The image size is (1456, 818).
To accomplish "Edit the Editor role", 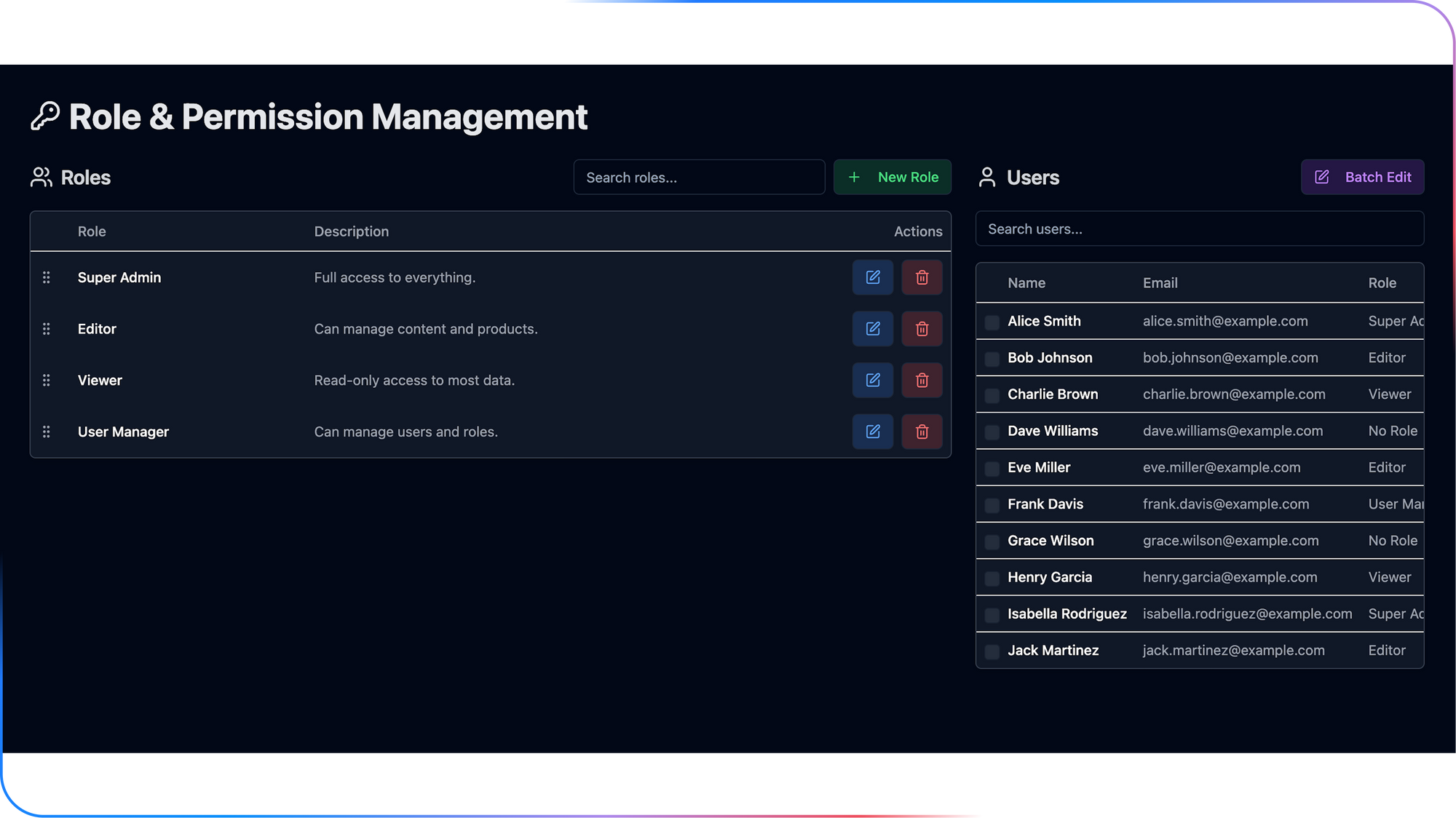I will [872, 329].
